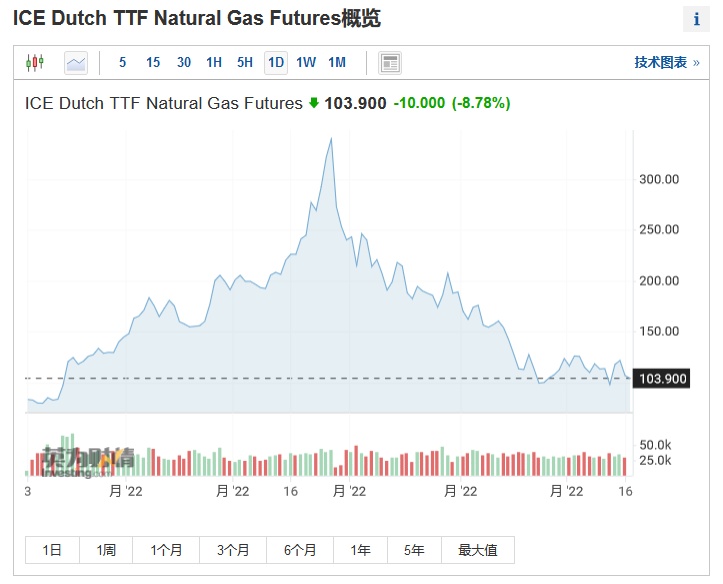This screenshot has height=584, width=723.
Task: Choose the 1H time interval
Action: point(214,63)
